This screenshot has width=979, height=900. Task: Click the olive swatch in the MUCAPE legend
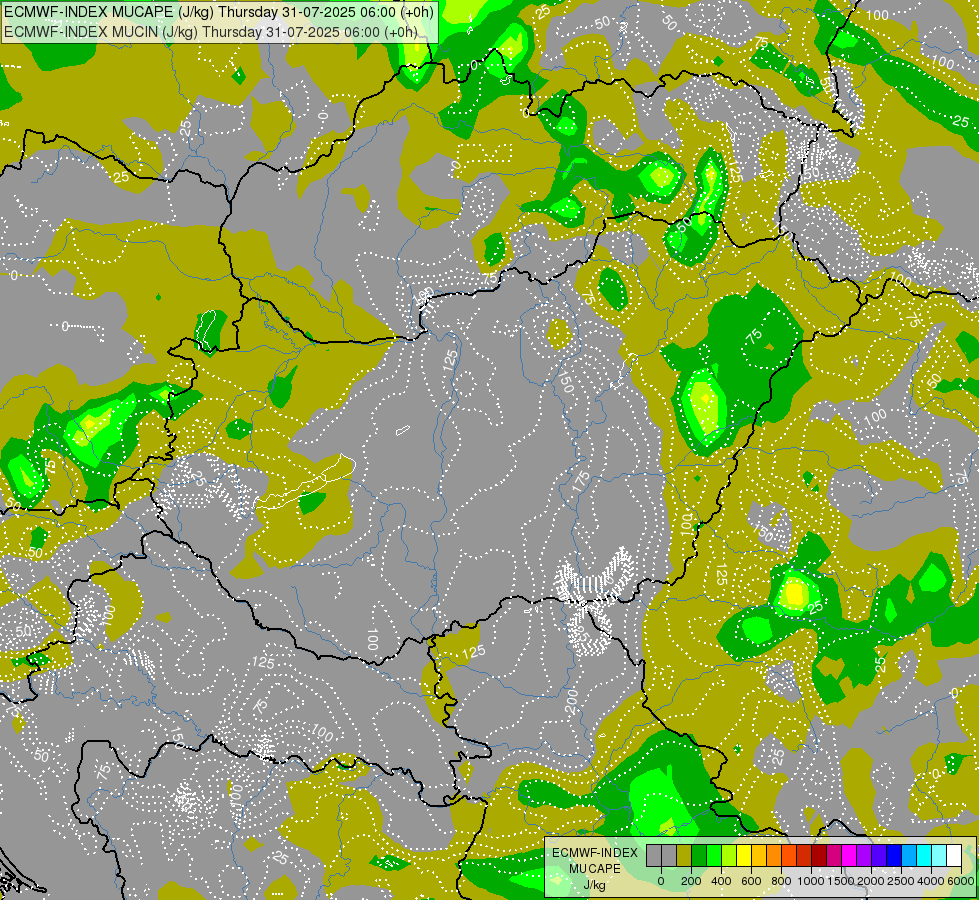(x=684, y=855)
